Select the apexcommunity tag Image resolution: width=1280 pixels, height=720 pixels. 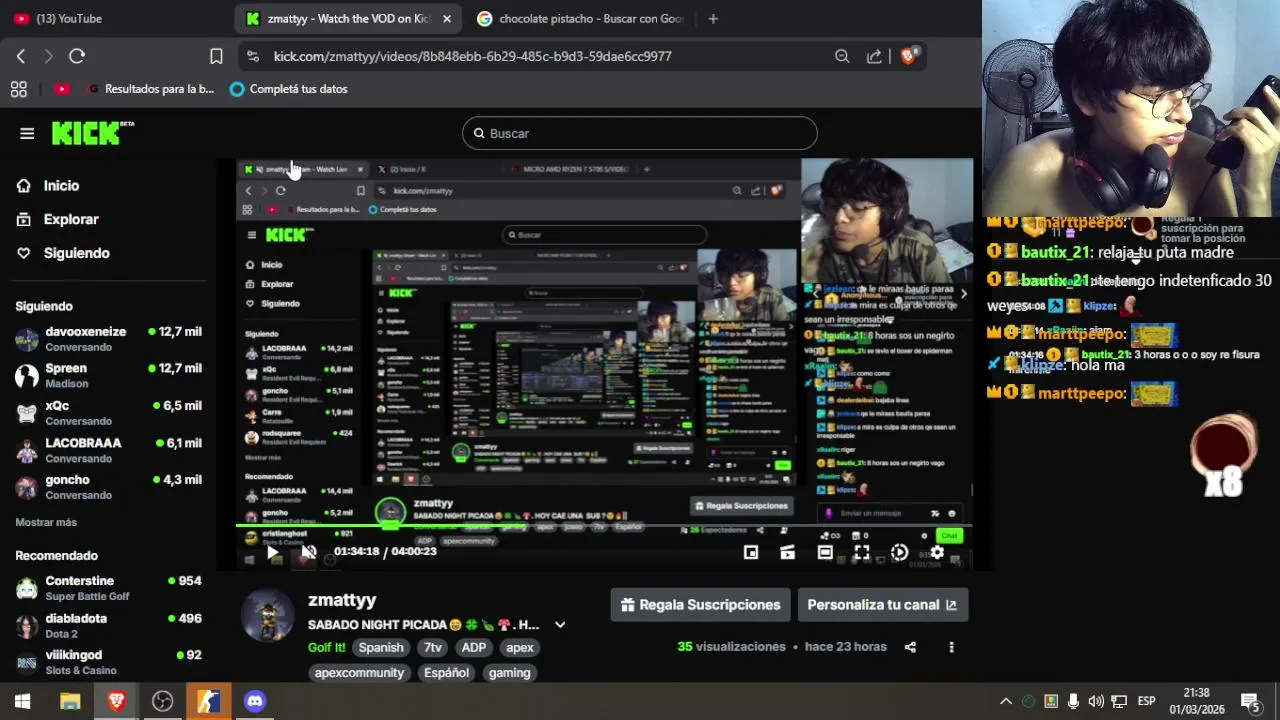coord(359,673)
